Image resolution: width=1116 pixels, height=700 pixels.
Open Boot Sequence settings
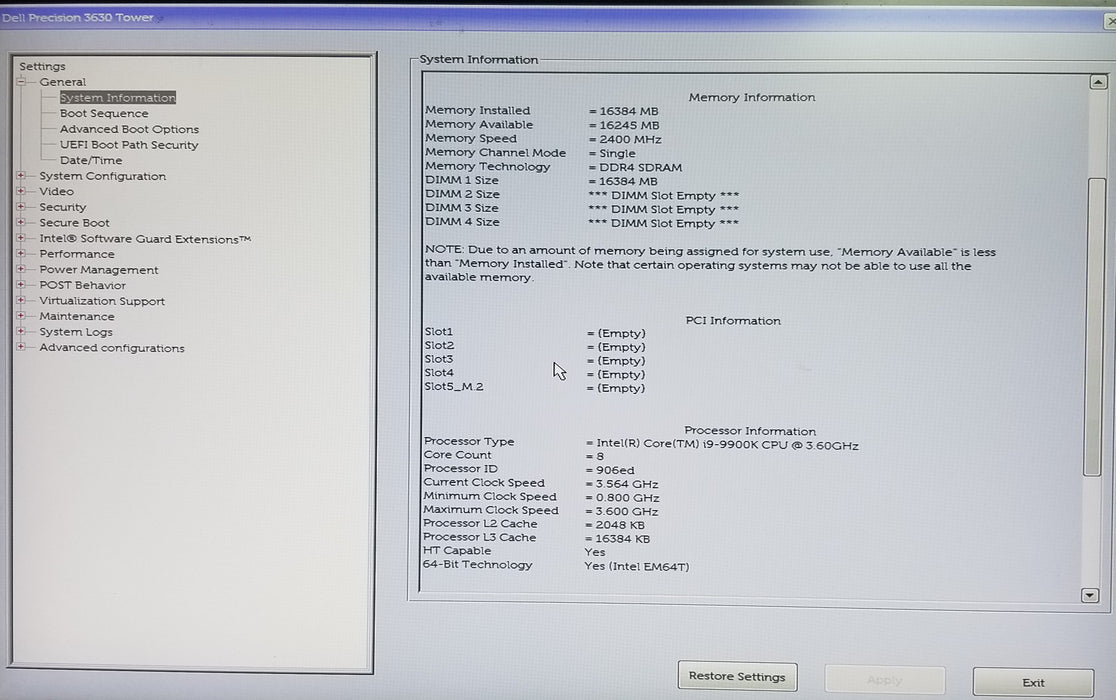tap(104, 113)
